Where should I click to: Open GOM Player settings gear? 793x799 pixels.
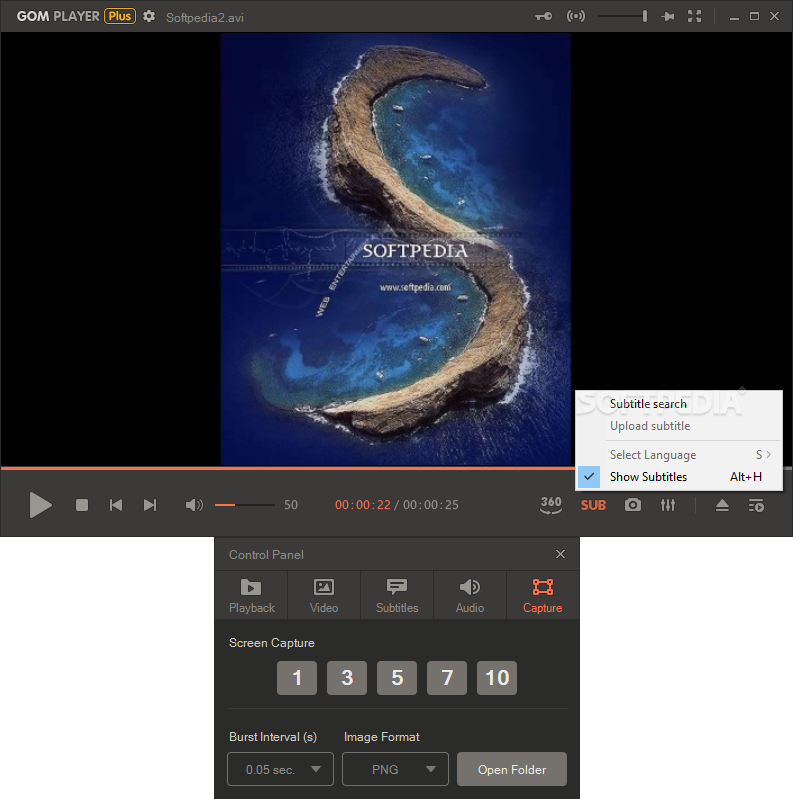point(149,16)
